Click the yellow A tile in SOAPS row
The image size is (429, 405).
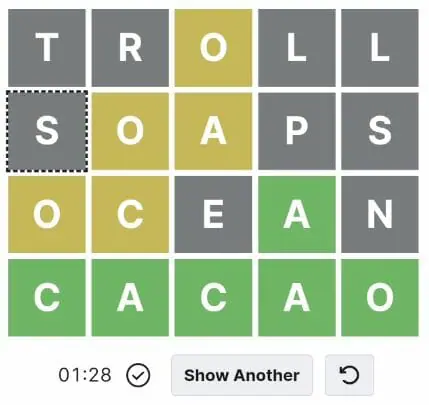(213, 131)
